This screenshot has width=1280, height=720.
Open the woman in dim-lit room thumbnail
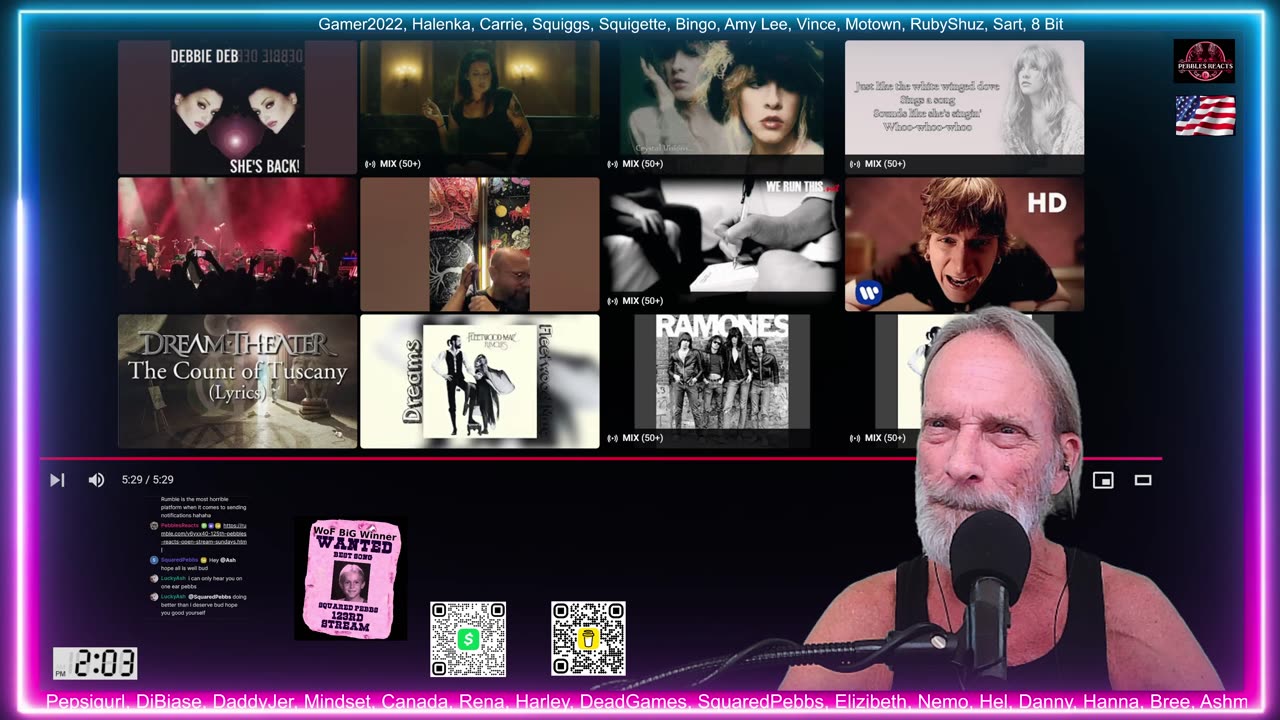480,107
